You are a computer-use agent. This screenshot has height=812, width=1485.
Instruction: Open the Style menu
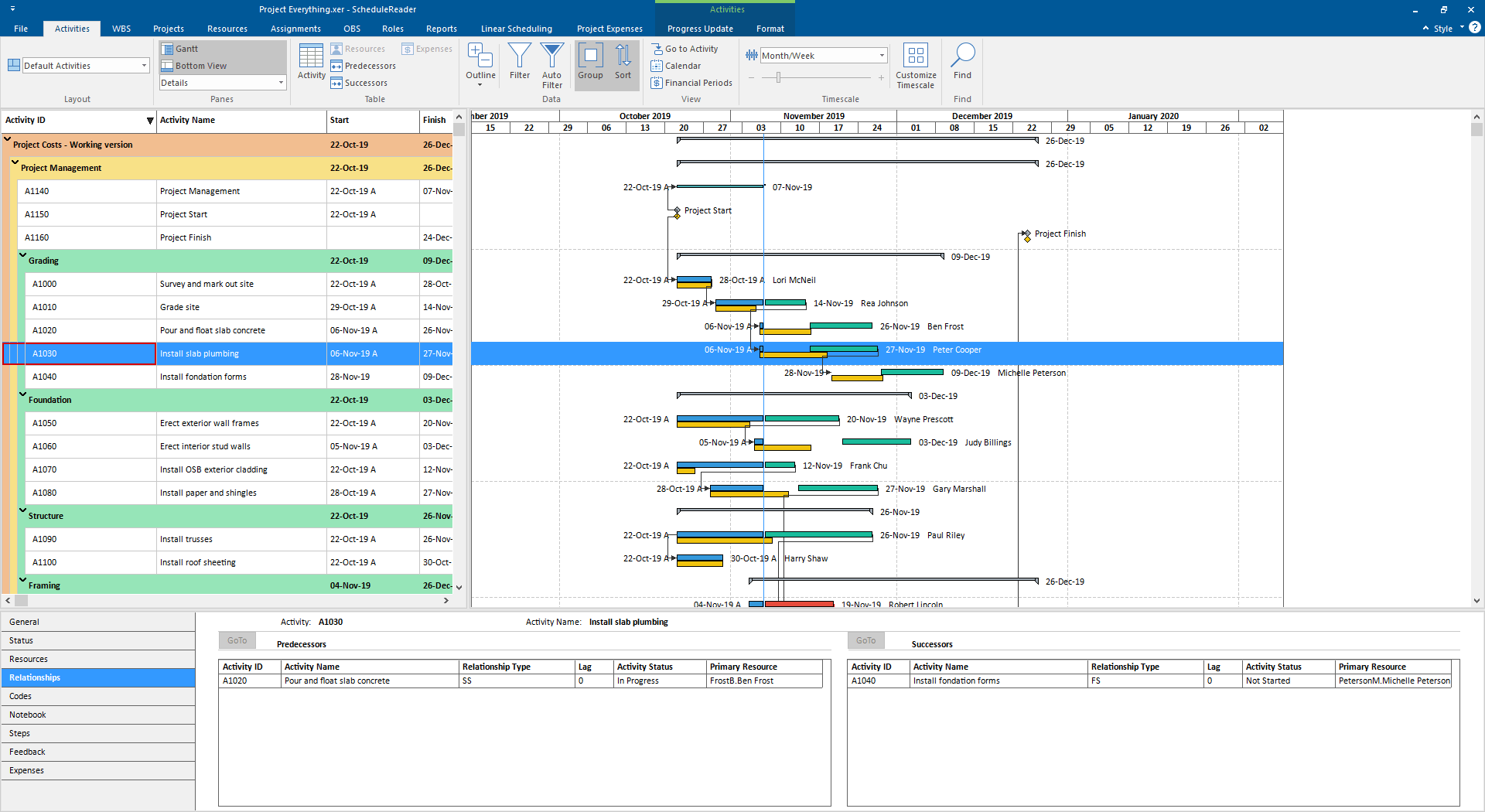click(1442, 29)
